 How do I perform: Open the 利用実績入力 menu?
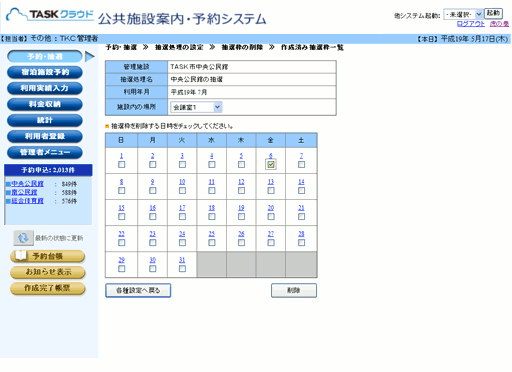pyautogui.click(x=45, y=88)
